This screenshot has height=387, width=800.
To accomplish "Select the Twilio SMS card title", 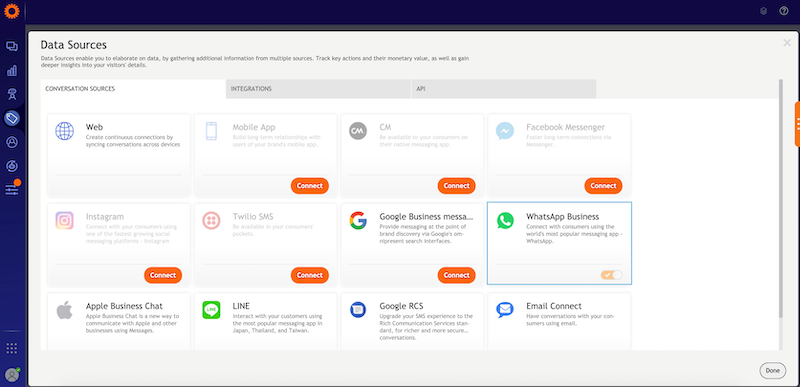I will (253, 217).
